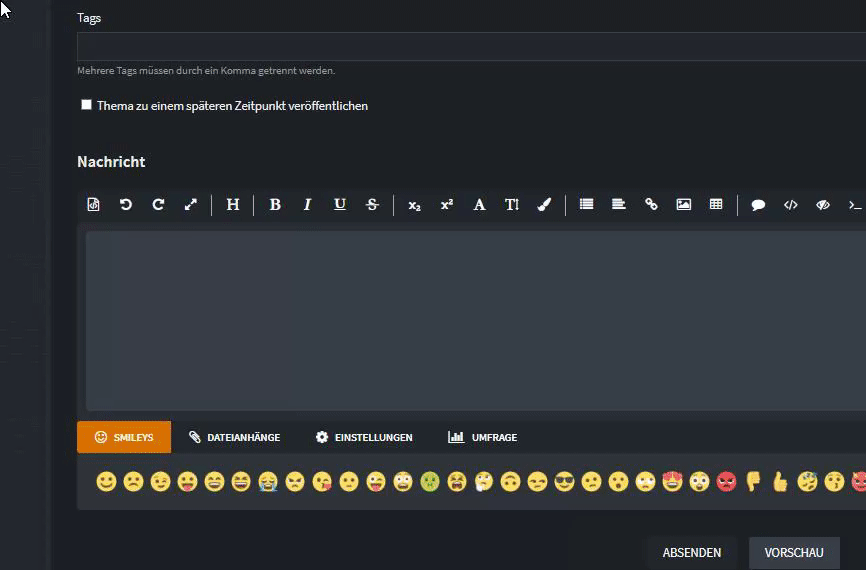Check publish topic at a later time
This screenshot has width=866, height=570.
86,105
